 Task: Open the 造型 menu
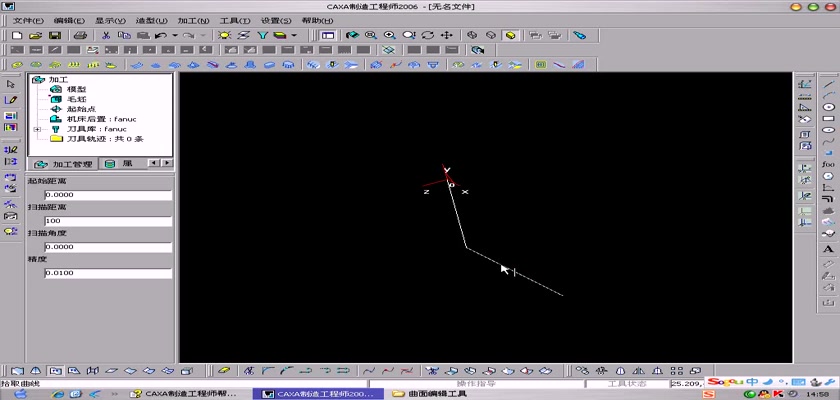(152, 21)
